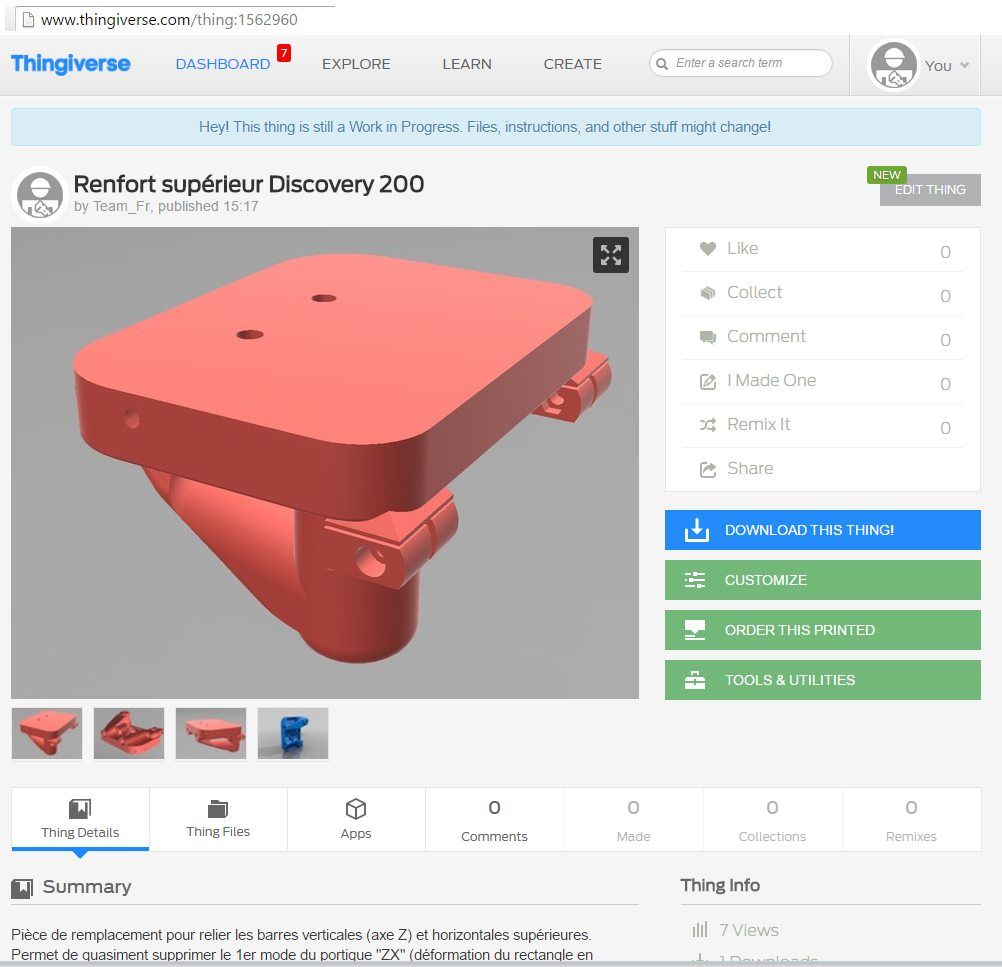This screenshot has width=1002, height=967.
Task: Click Download This Thing! button
Action: (x=822, y=530)
